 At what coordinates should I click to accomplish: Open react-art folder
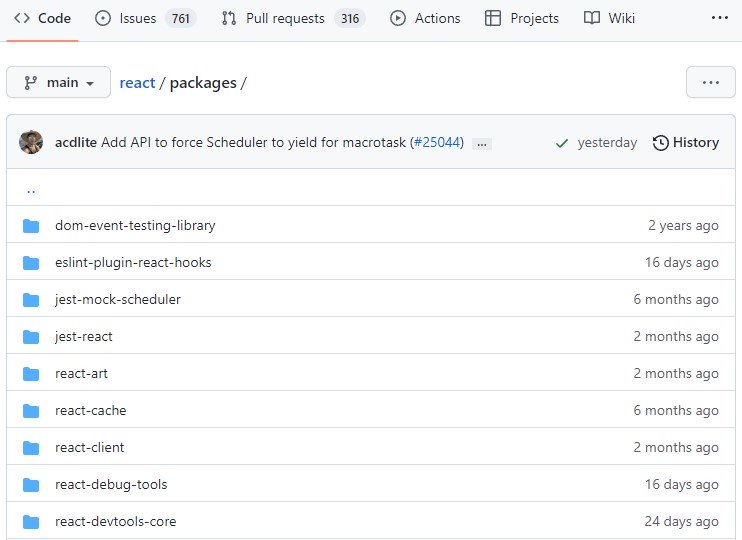coord(81,373)
